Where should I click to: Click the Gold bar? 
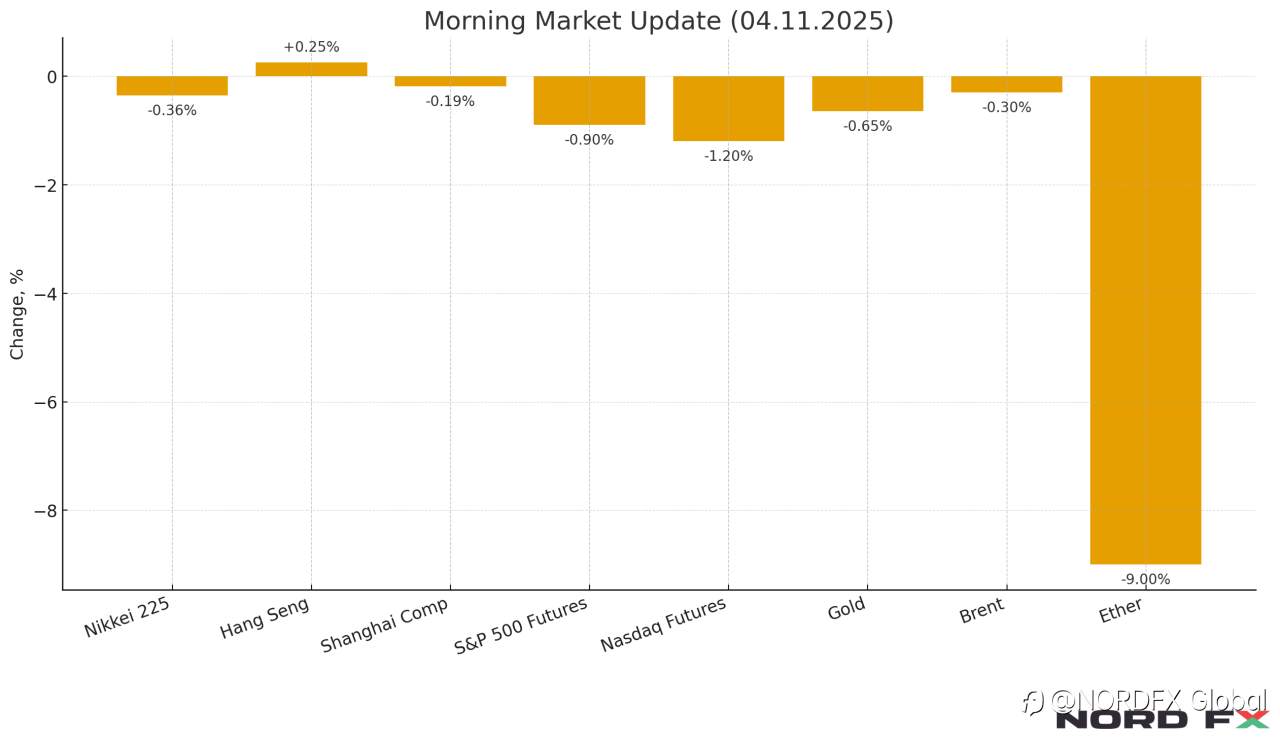coord(867,93)
